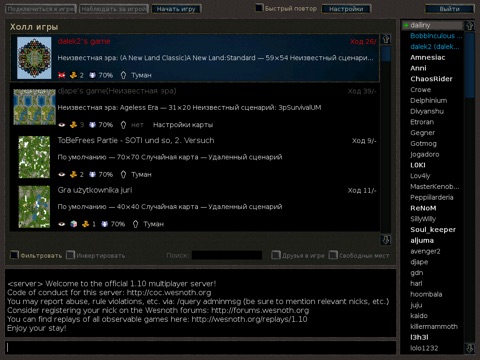Click gold icon in ToBeFrees Partie row
This screenshot has height=360, width=480.
[73, 174]
